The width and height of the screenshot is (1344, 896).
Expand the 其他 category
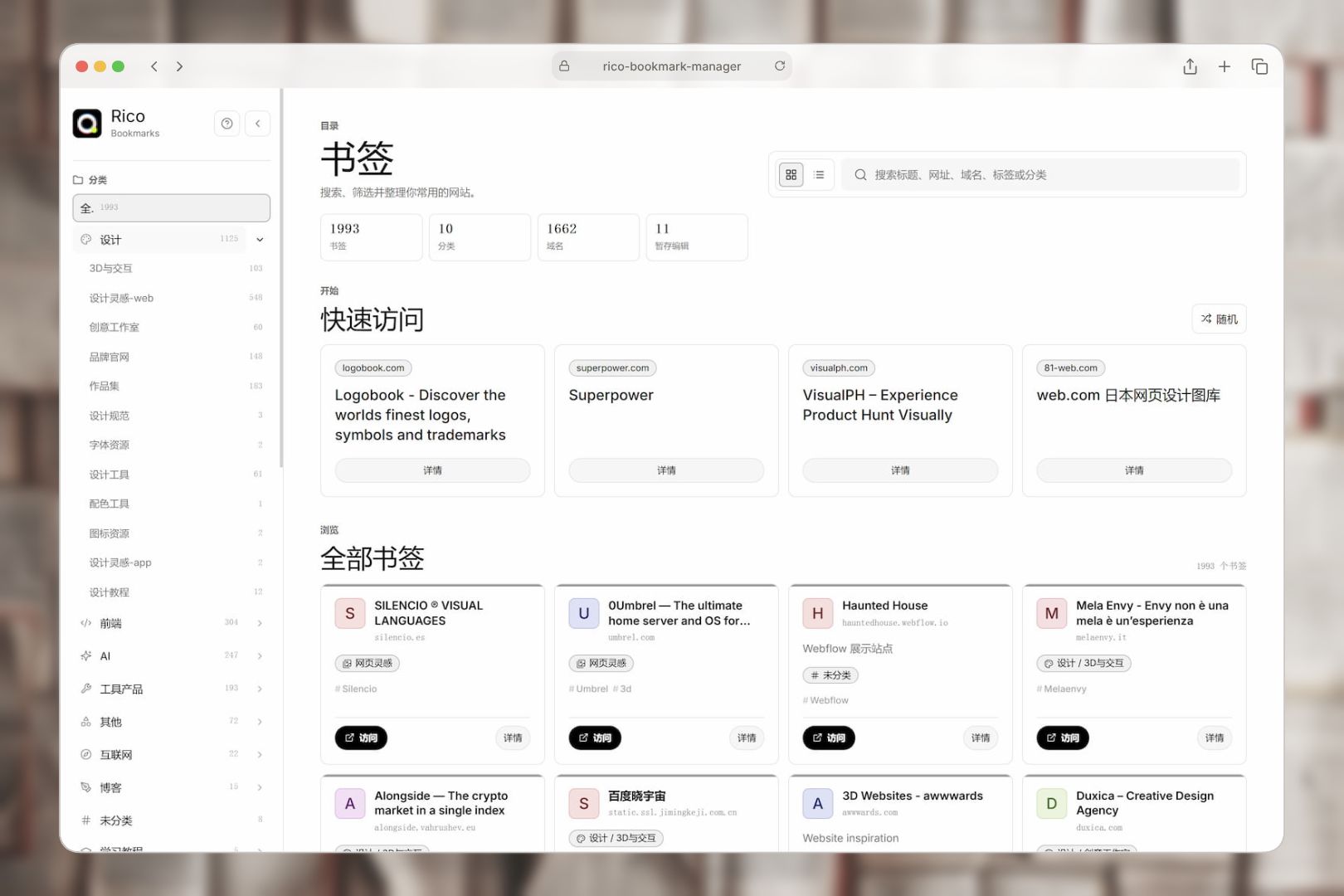coord(260,722)
